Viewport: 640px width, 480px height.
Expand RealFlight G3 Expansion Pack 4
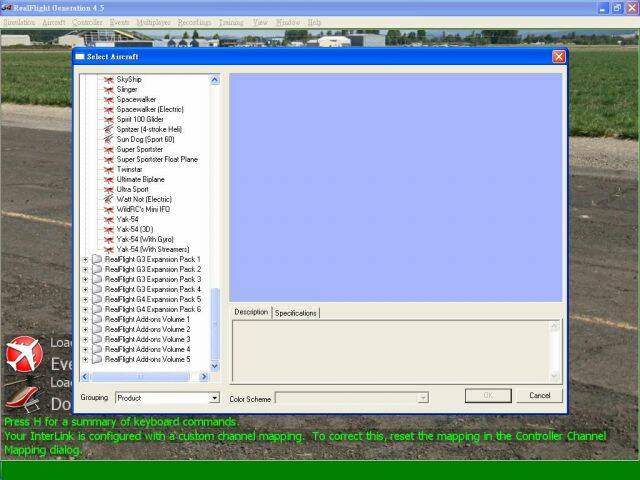point(85,290)
